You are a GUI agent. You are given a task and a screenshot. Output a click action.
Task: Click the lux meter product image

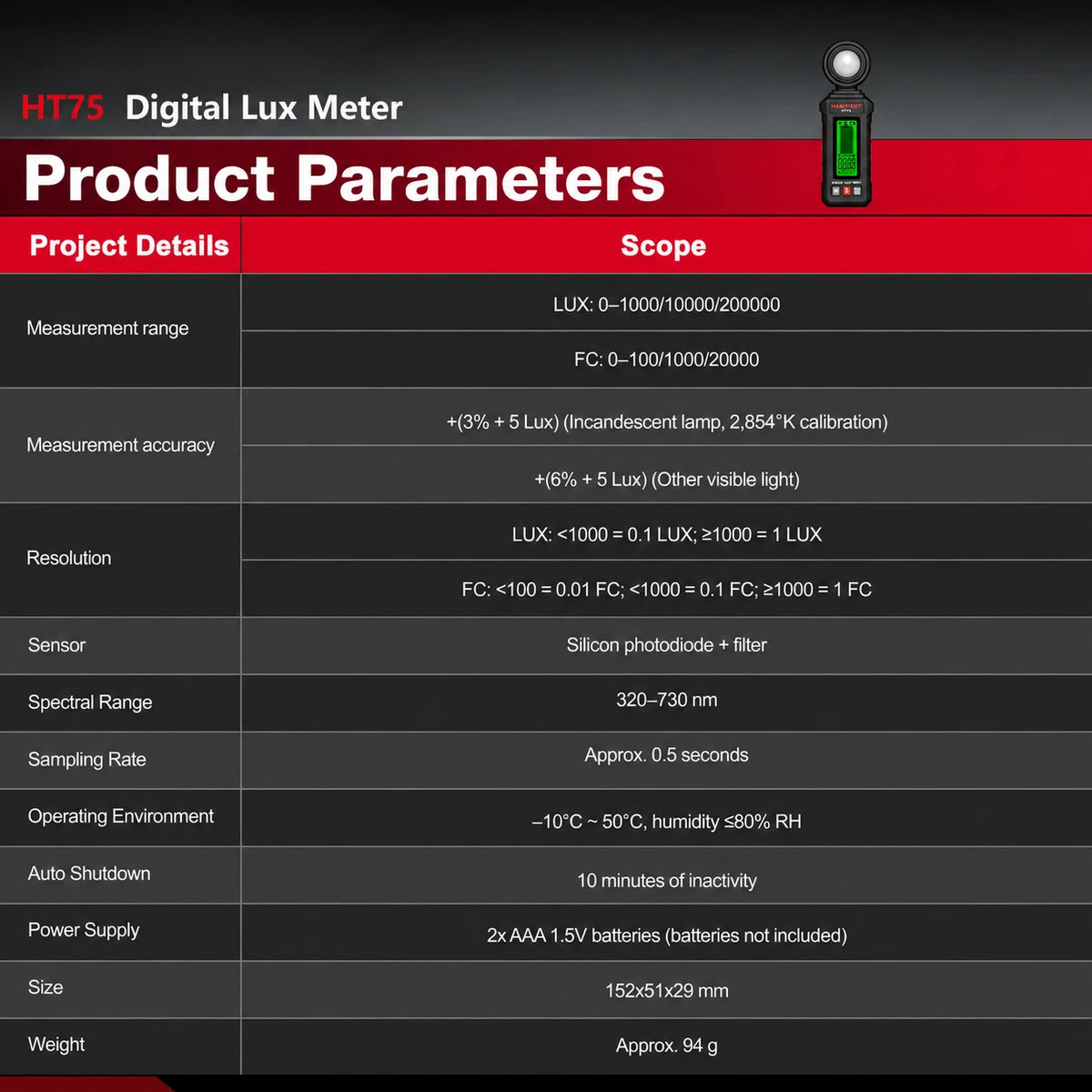pos(846,124)
